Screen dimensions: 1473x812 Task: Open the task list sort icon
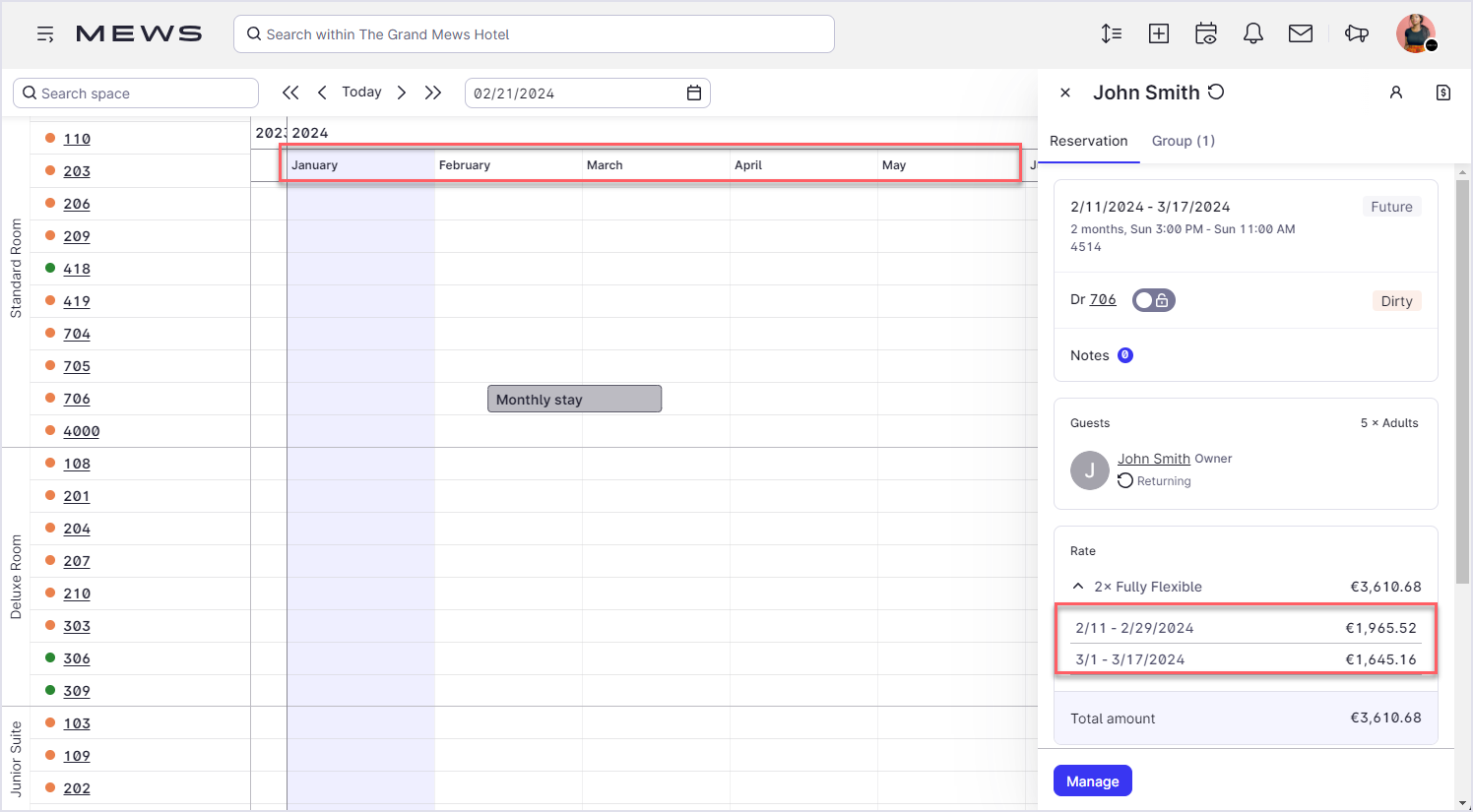point(1112,33)
